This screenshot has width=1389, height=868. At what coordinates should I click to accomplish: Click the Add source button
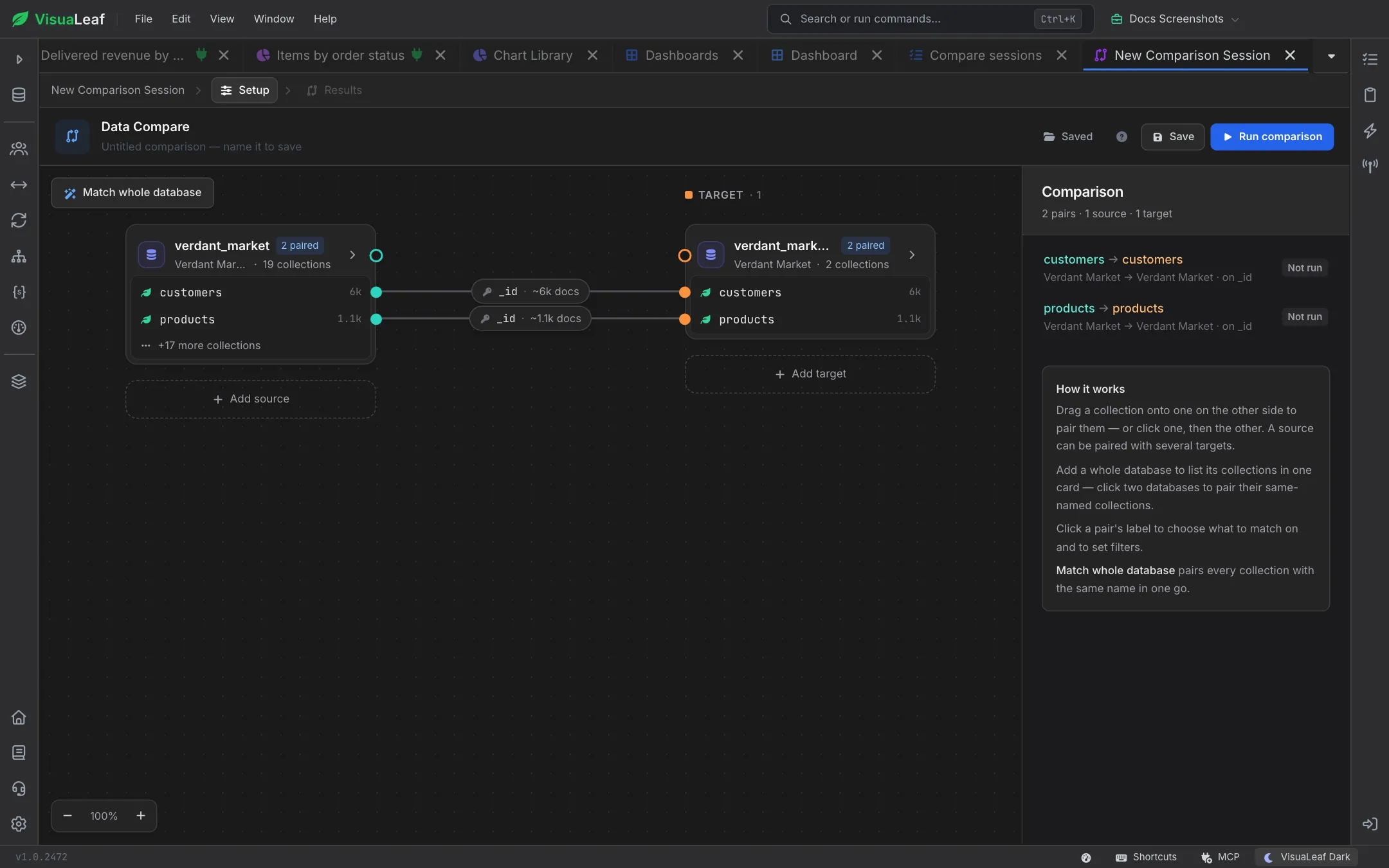[251, 399]
